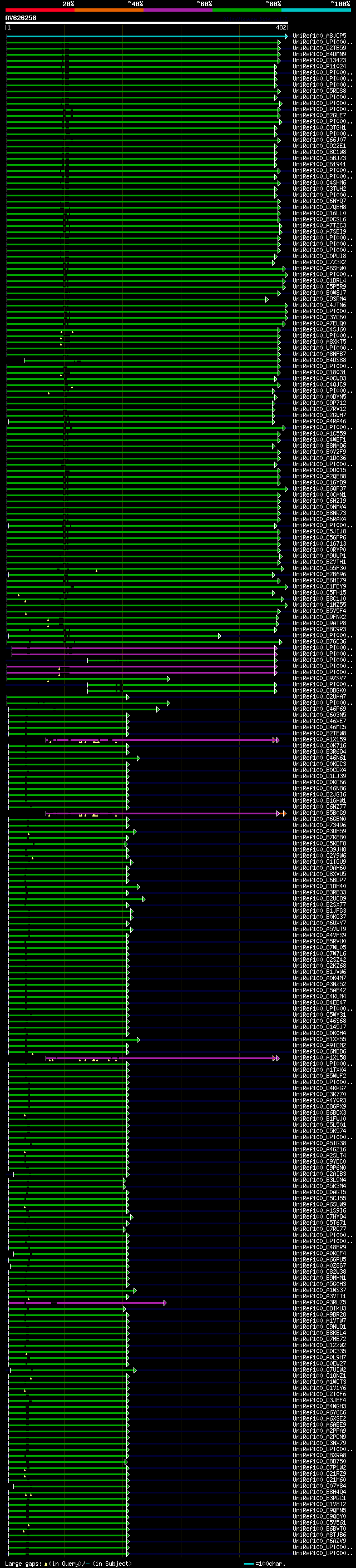The image size is (356, 1568).
Task: Select the label UniRef100_Q922E1
Action: 319,146
